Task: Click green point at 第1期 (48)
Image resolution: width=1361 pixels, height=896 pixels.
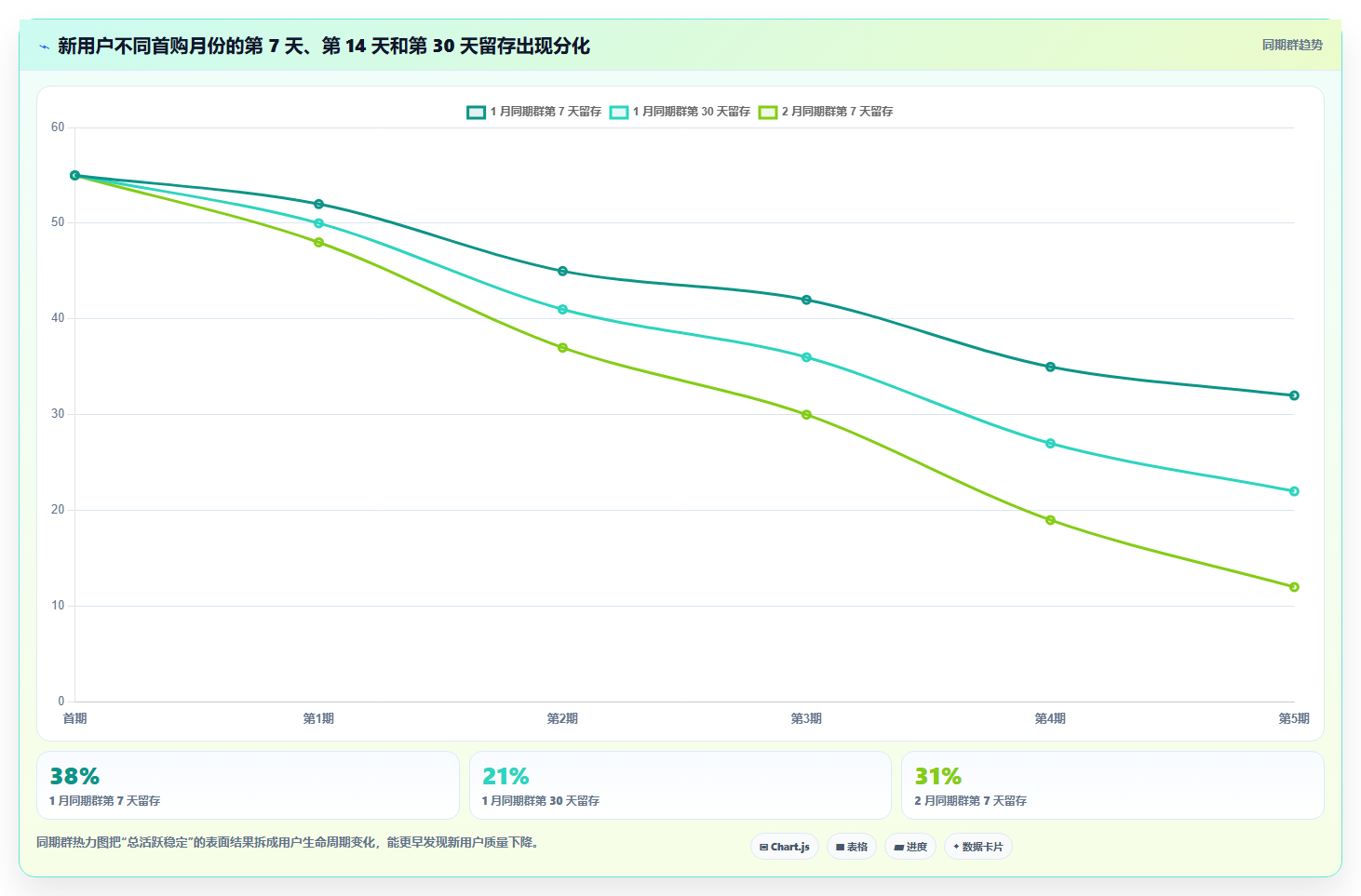Action: (x=318, y=242)
